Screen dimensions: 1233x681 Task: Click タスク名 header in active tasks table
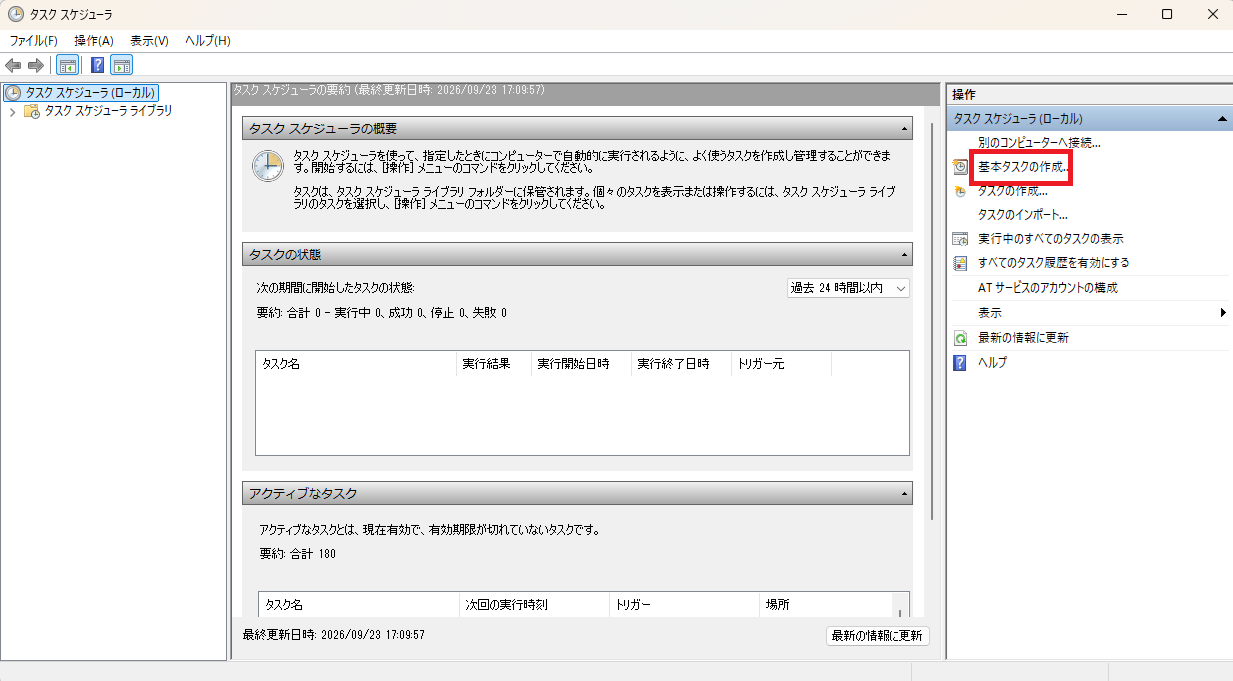coord(359,606)
